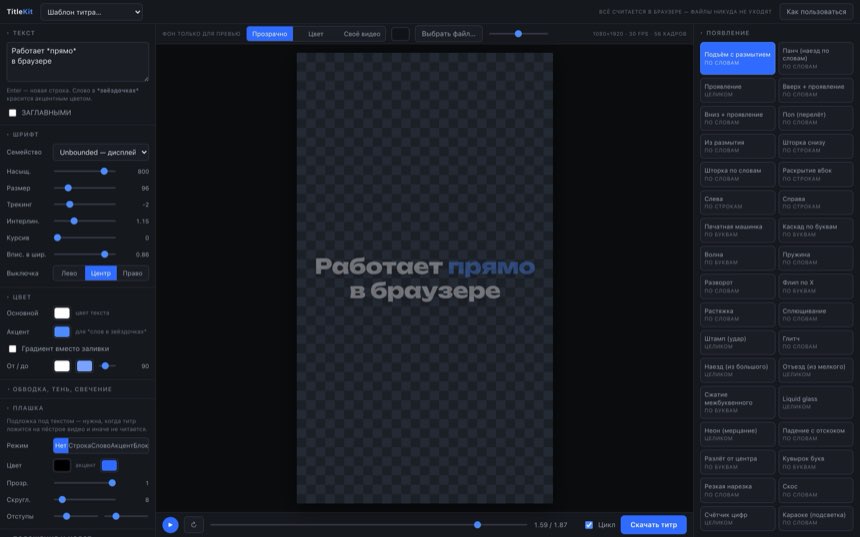This screenshot has width=860, height=537.
Task: Select 'Панч (наезд по словам)' animation
Action: (816, 58)
